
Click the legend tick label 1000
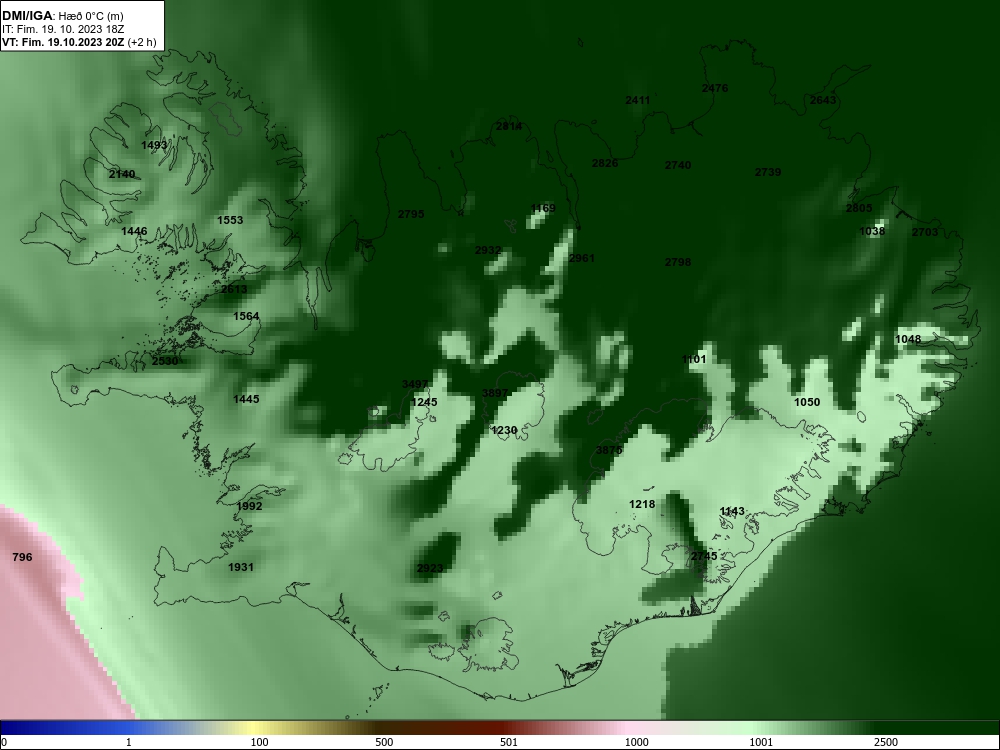pos(636,742)
